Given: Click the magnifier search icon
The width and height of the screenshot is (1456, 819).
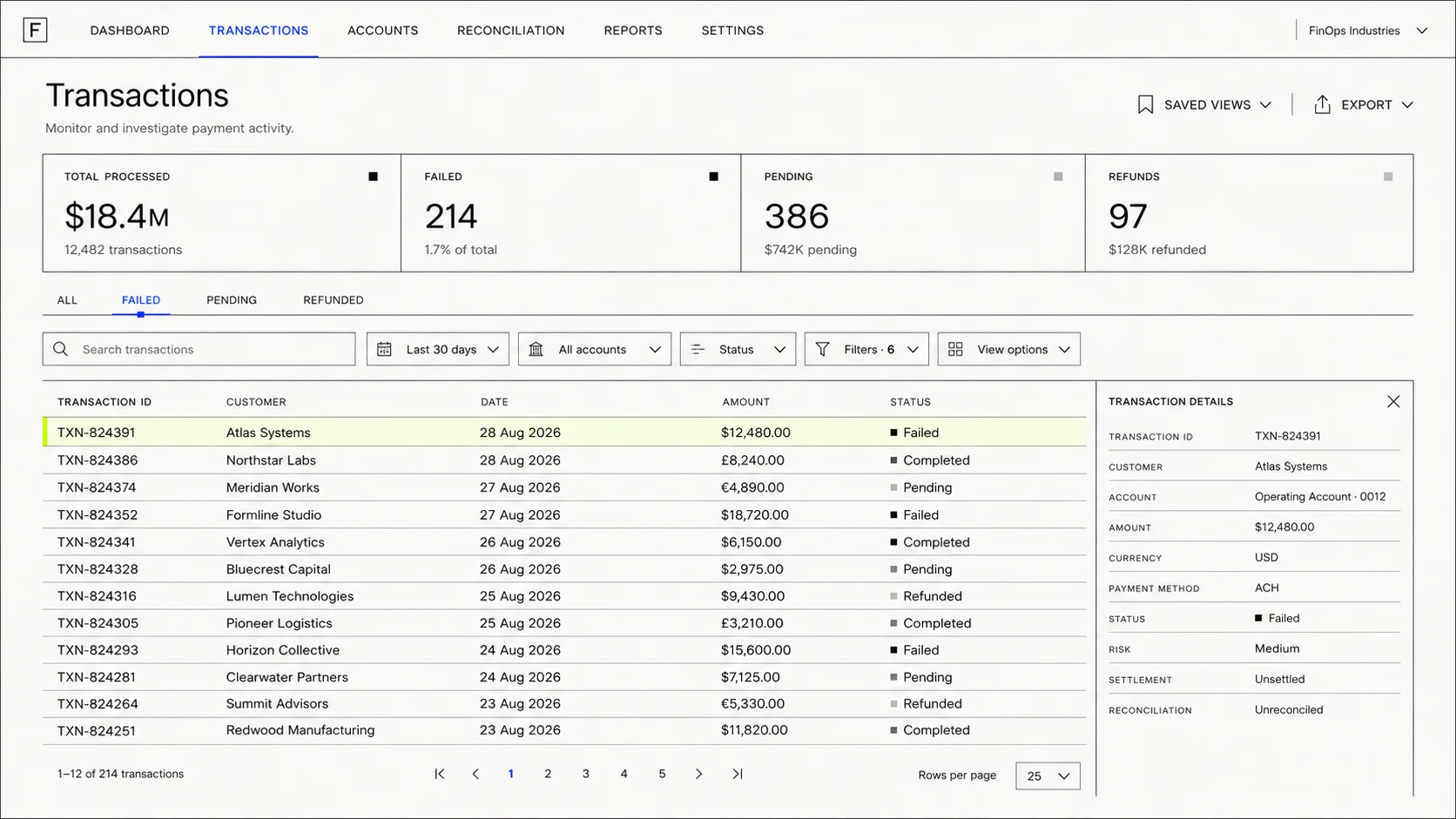Looking at the screenshot, I should (60, 349).
